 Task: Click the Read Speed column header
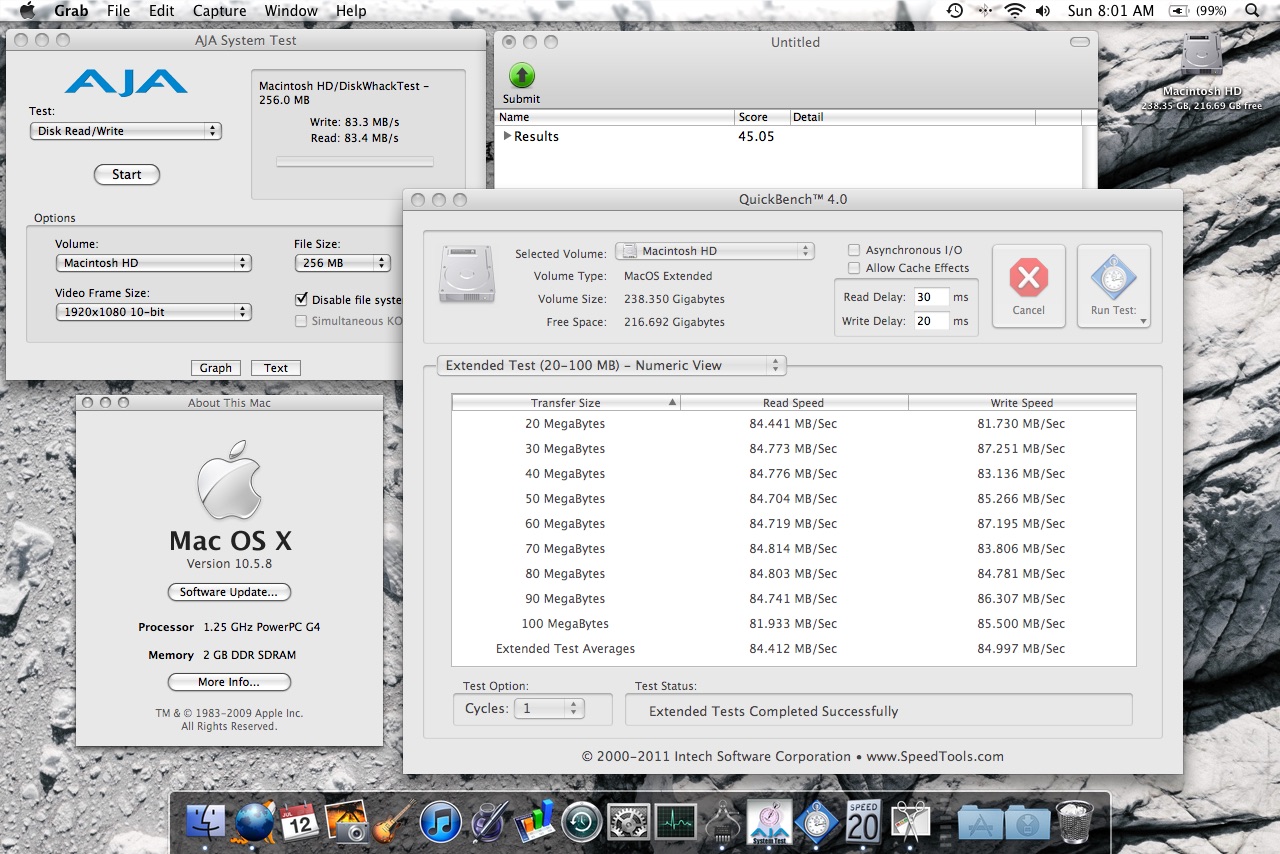[x=794, y=402]
